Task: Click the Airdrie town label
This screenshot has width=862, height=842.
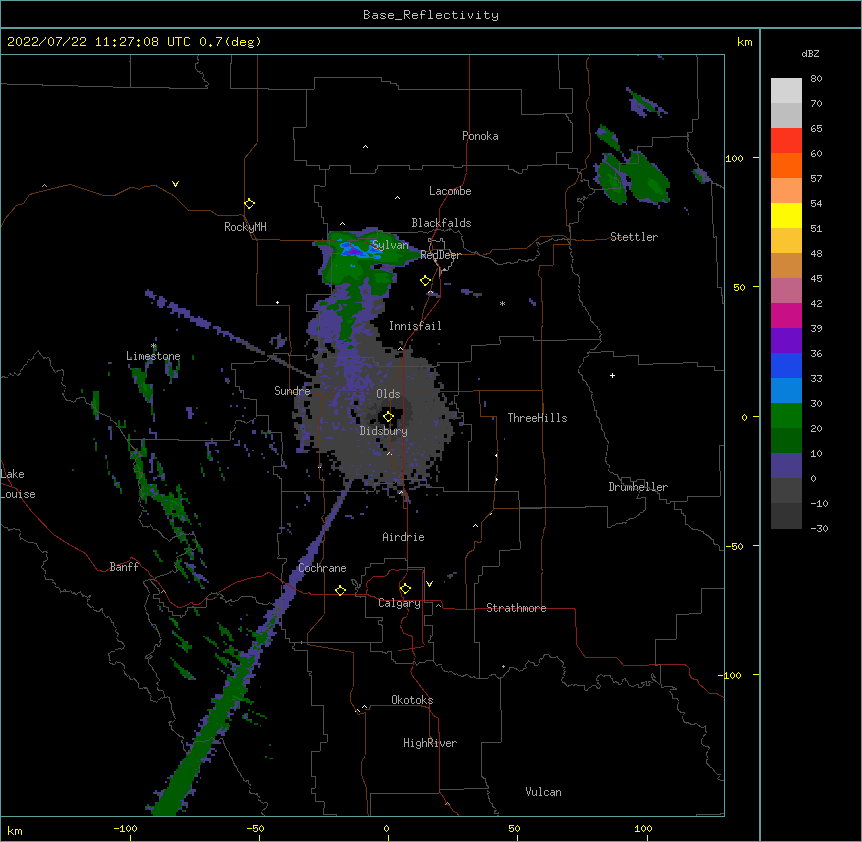Action: tap(403, 537)
